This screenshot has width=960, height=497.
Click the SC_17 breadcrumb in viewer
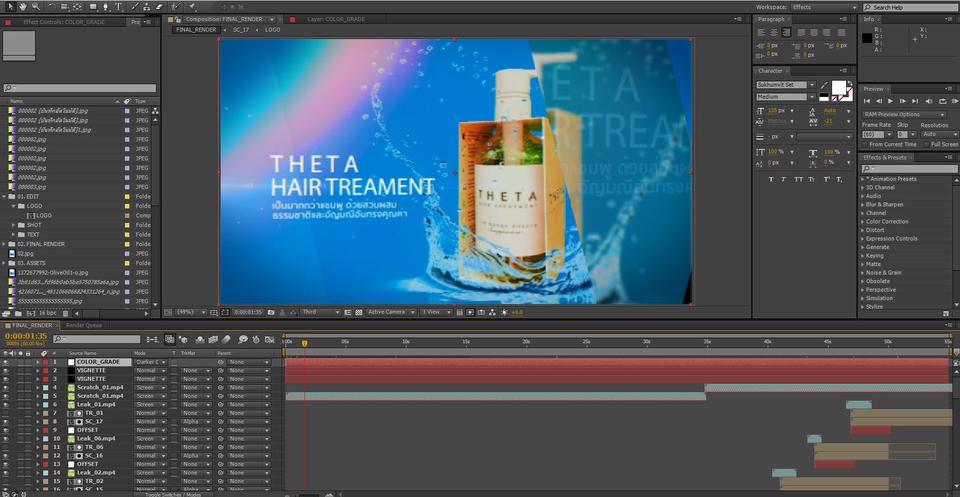click(x=240, y=29)
